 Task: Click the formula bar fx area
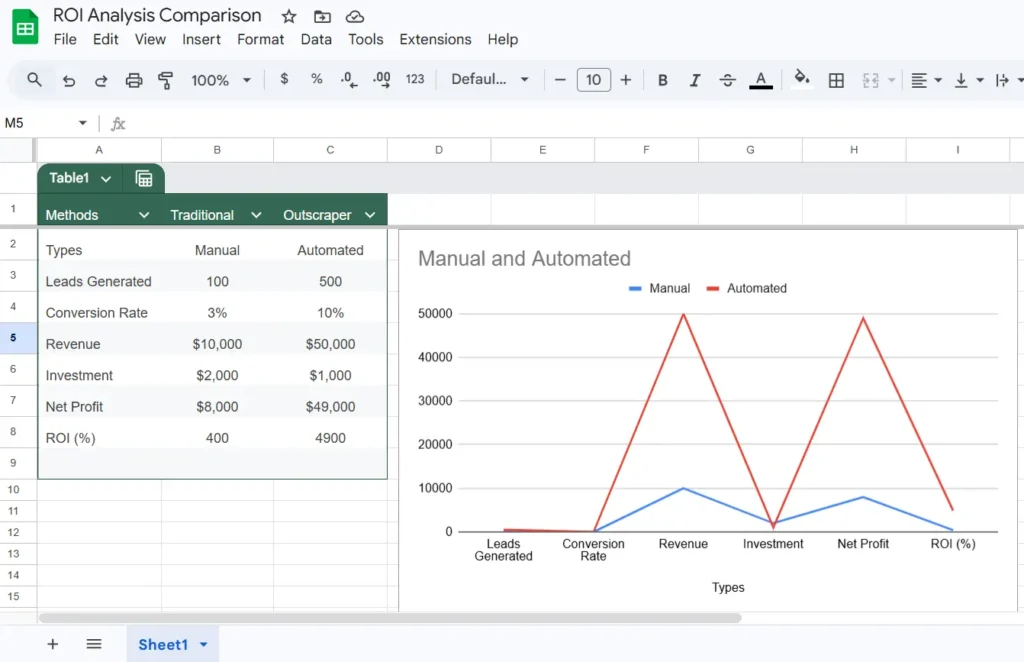pyautogui.click(x=568, y=123)
